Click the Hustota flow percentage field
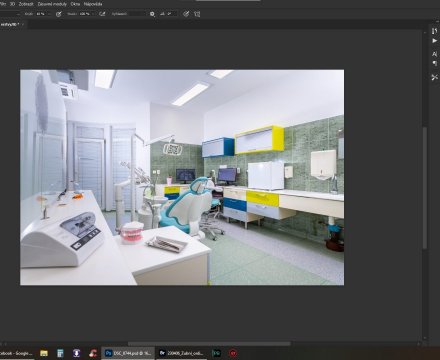Viewport: 440px width, 360px height. (x=85, y=14)
